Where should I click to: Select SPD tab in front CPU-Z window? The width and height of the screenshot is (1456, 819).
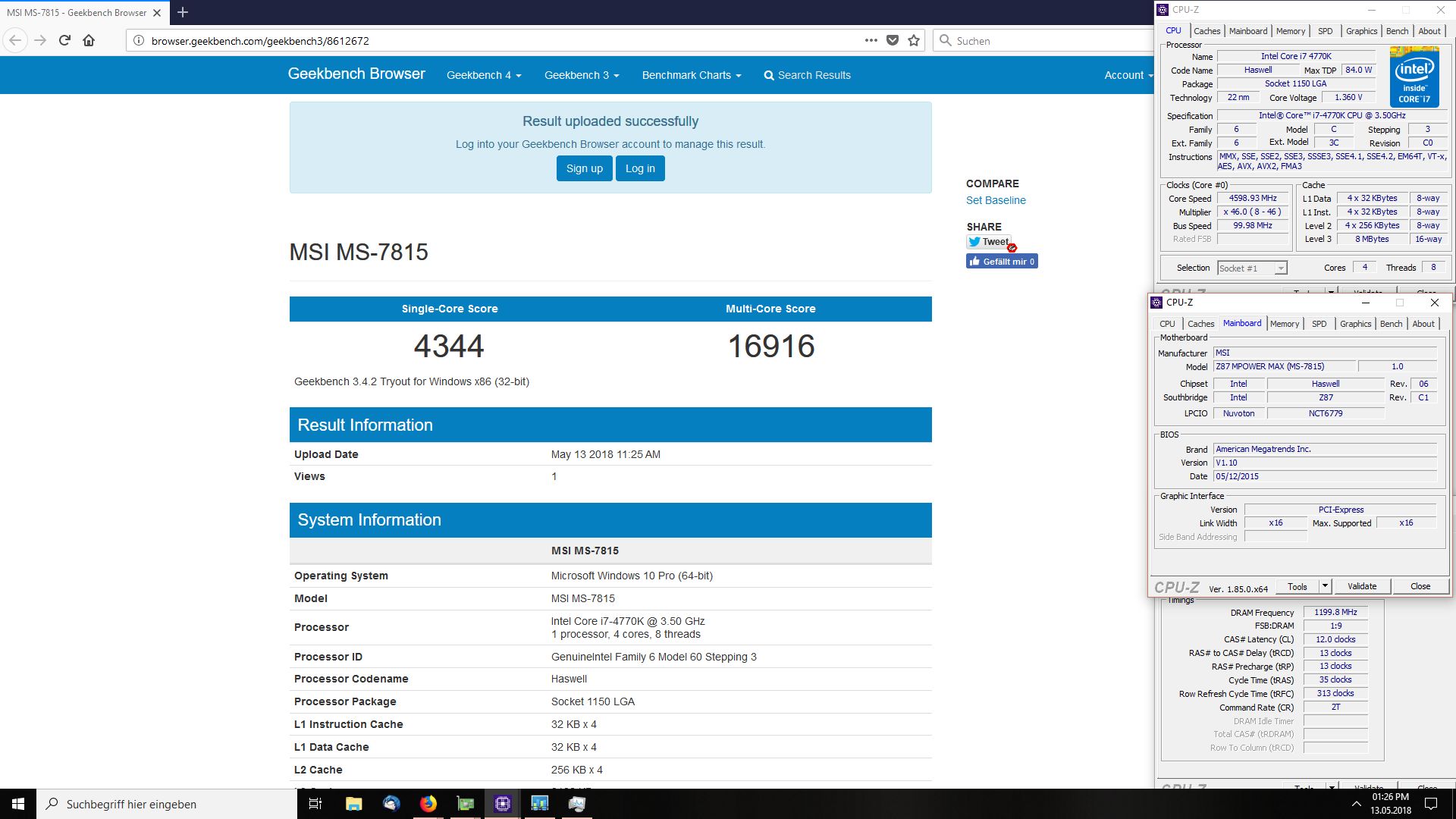1319,324
